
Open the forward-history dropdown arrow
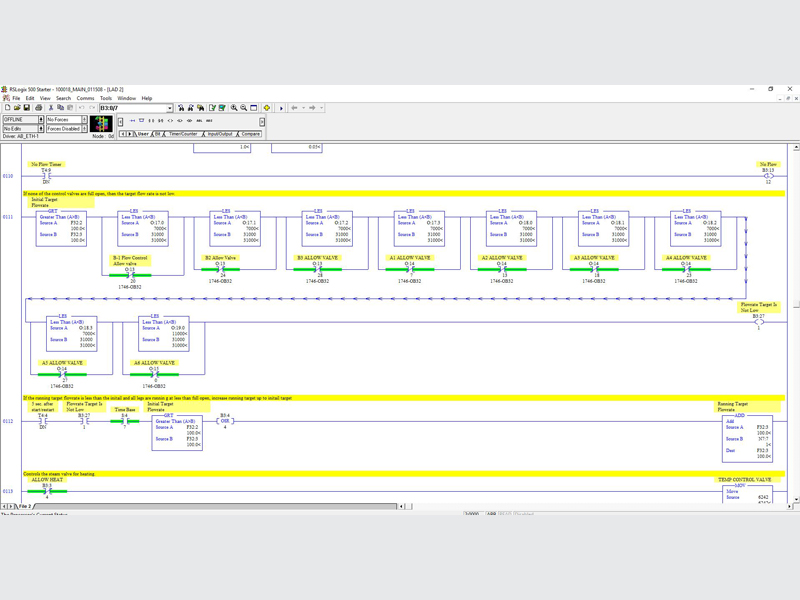(x=321, y=108)
